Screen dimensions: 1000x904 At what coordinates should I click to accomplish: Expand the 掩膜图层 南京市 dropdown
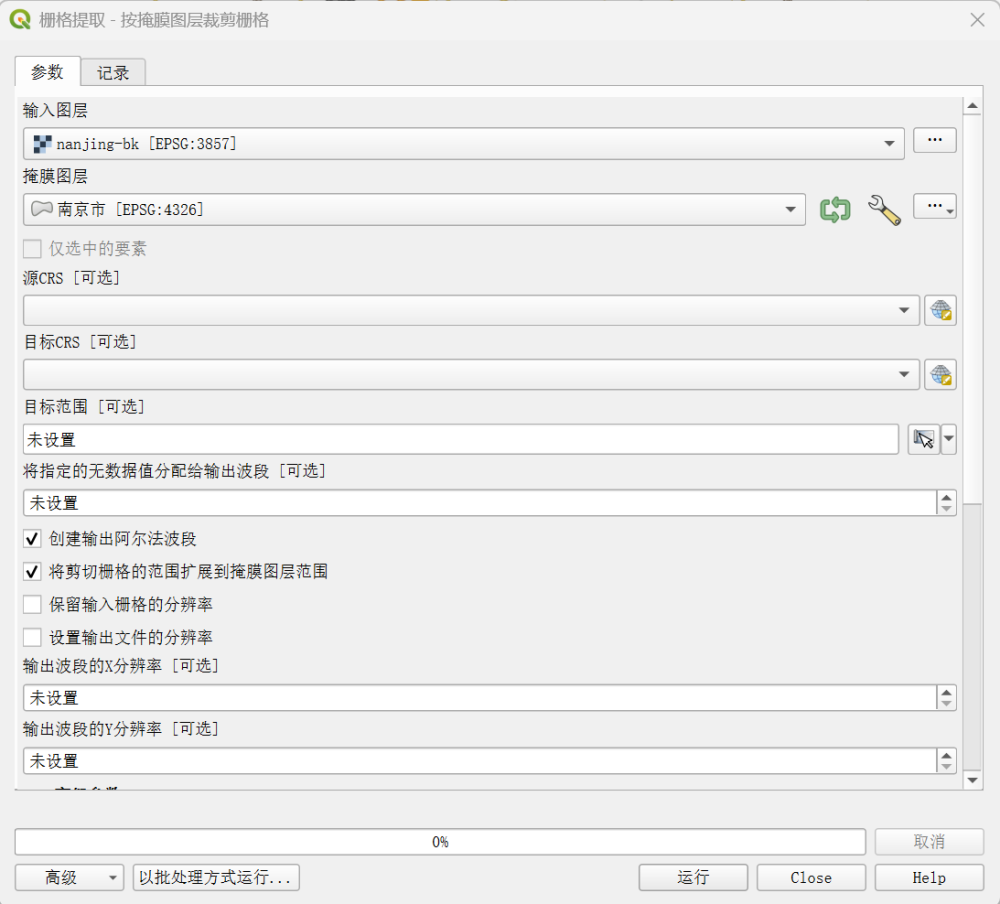[x=414, y=209]
